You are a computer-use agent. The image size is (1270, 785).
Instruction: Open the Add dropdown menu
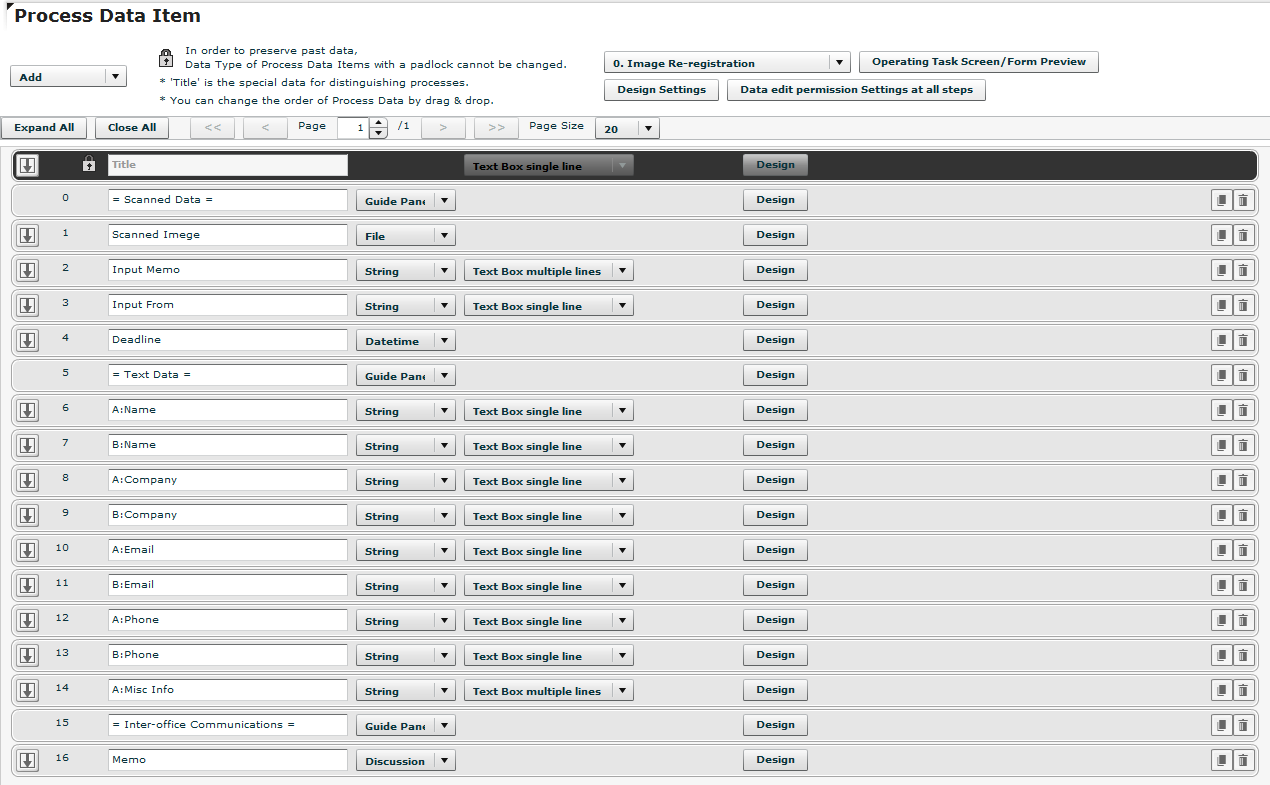pyautogui.click(x=68, y=75)
